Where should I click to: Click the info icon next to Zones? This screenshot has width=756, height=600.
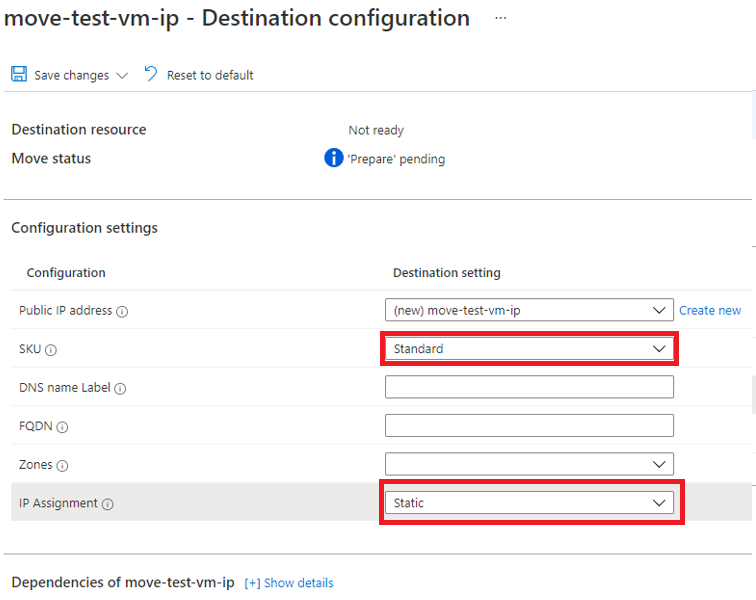point(62,466)
